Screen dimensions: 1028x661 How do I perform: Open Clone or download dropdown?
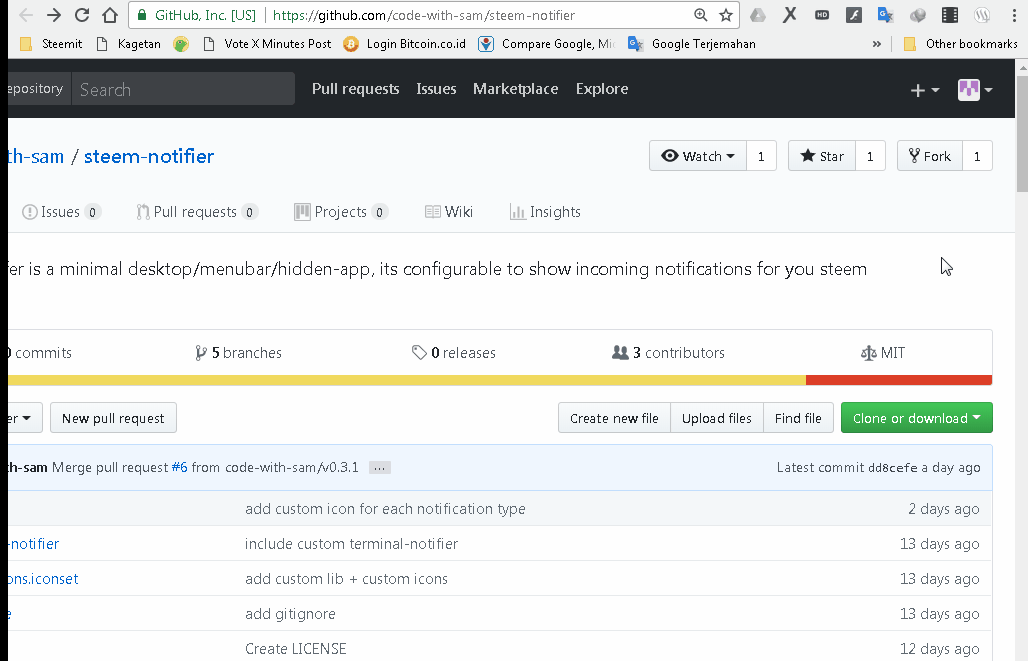[917, 418]
